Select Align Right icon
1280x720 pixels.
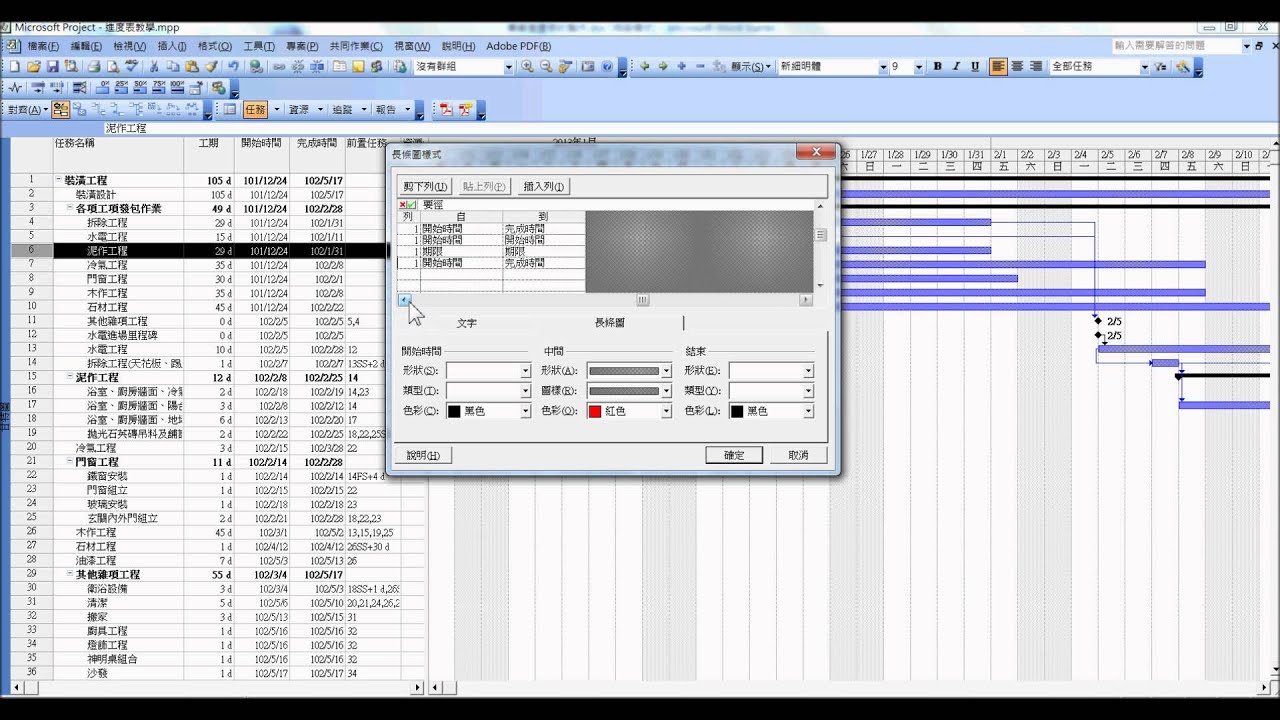(1036, 66)
